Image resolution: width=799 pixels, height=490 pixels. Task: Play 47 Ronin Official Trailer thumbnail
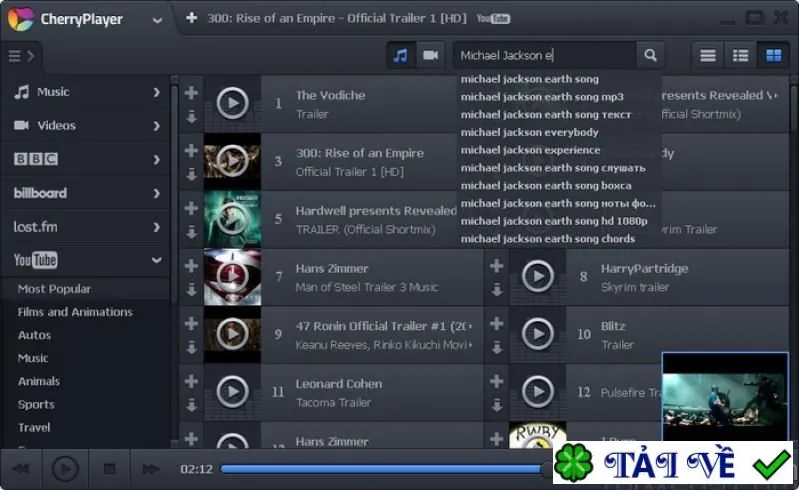pyautogui.click(x=232, y=334)
